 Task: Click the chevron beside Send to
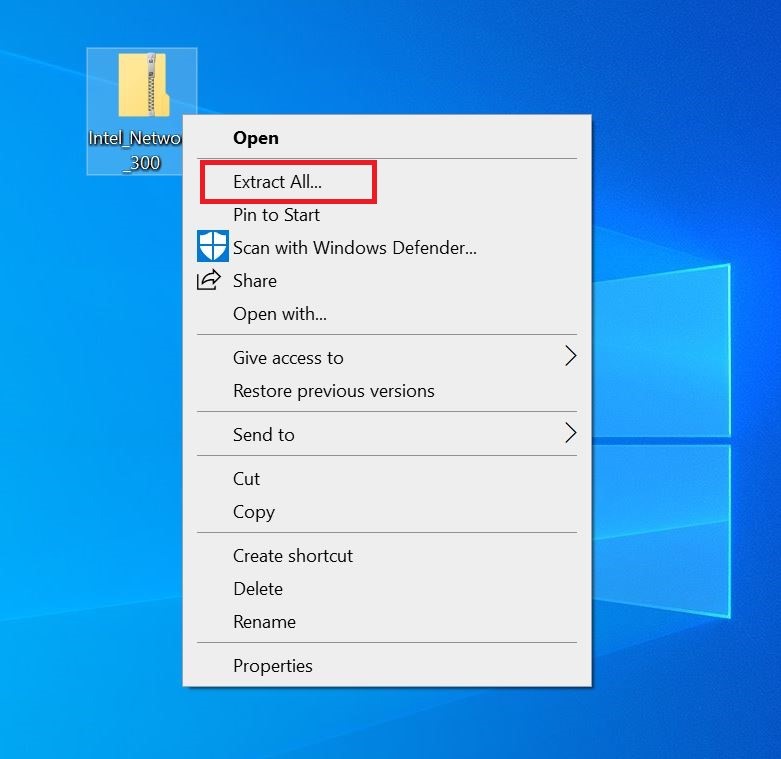[x=570, y=433]
